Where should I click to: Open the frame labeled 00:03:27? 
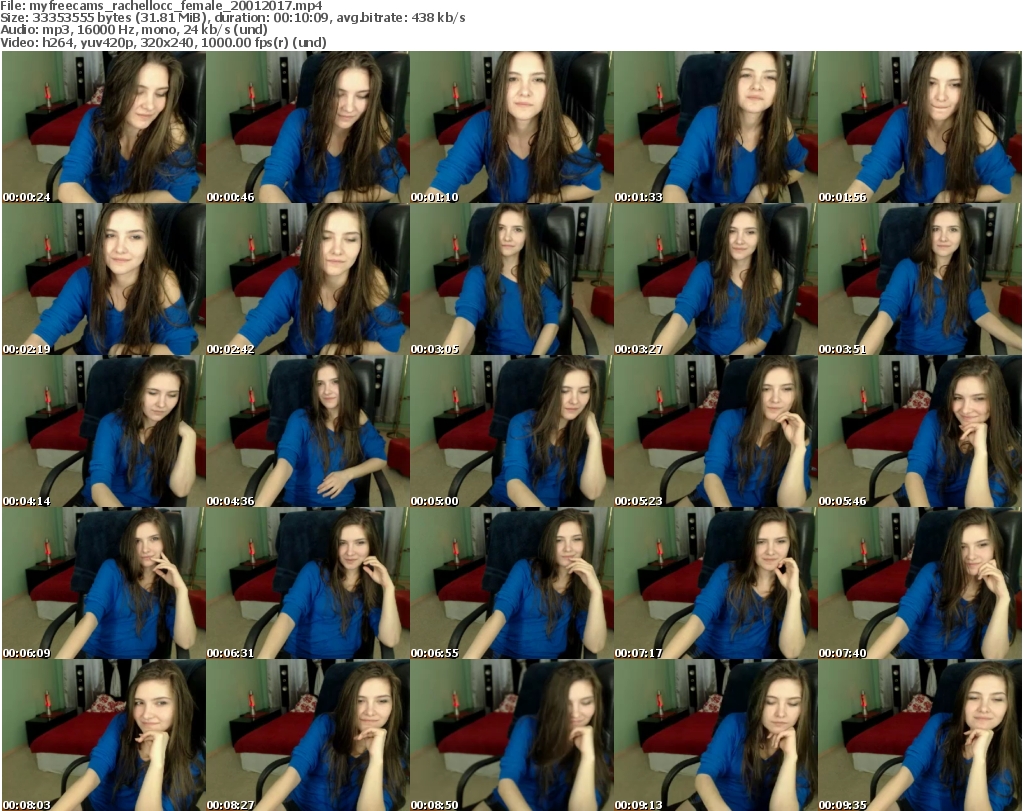click(x=716, y=279)
